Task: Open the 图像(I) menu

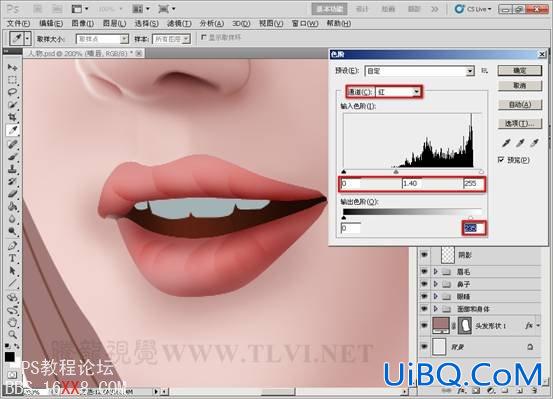Action: 83,23
